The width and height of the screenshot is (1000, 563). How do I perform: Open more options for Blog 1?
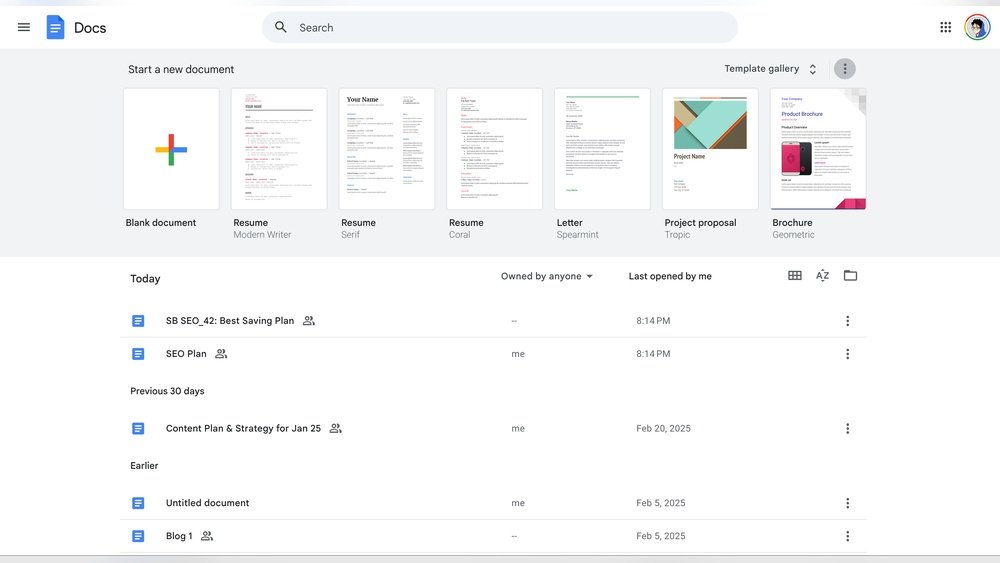(x=847, y=536)
